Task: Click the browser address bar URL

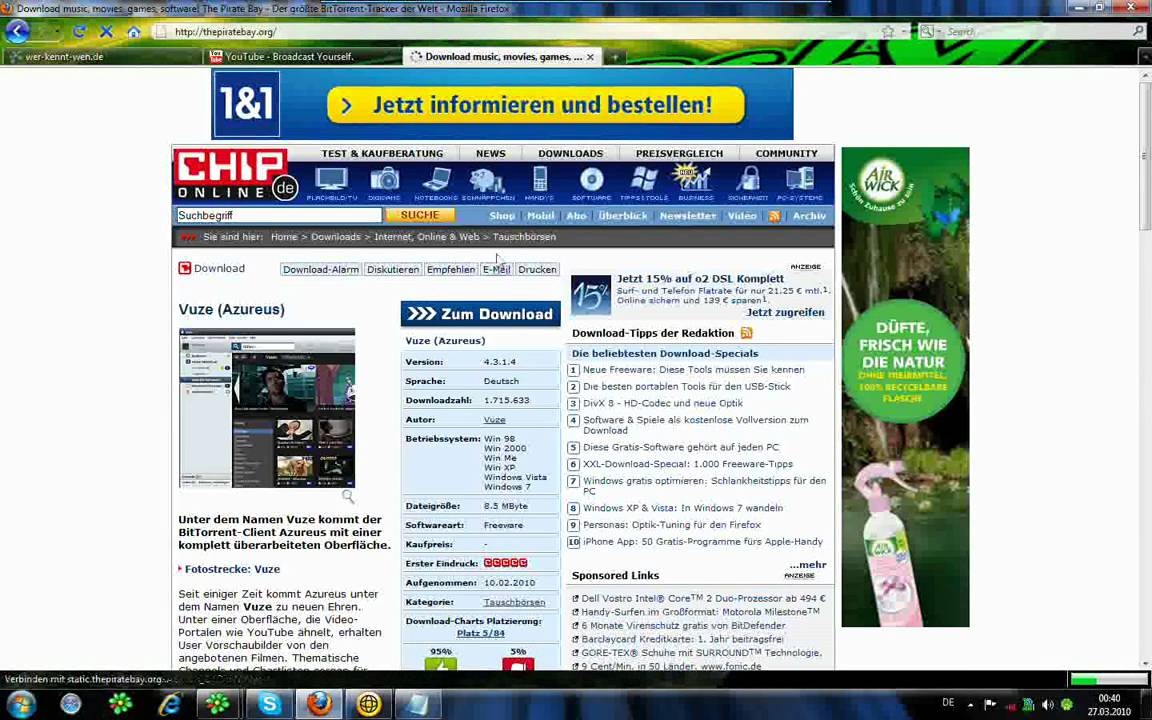Action: (226, 32)
